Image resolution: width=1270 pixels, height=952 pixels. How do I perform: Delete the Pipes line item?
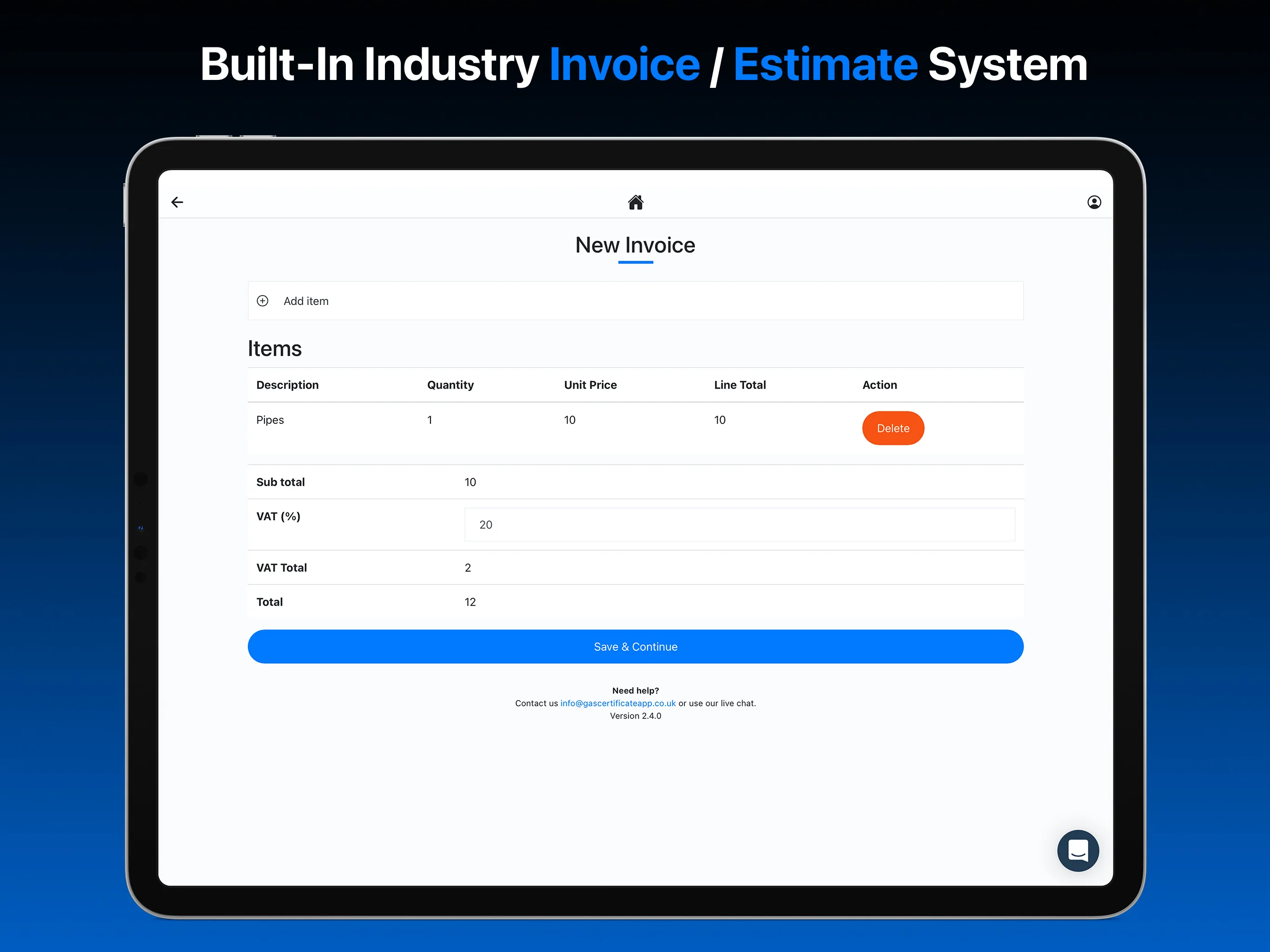point(893,428)
